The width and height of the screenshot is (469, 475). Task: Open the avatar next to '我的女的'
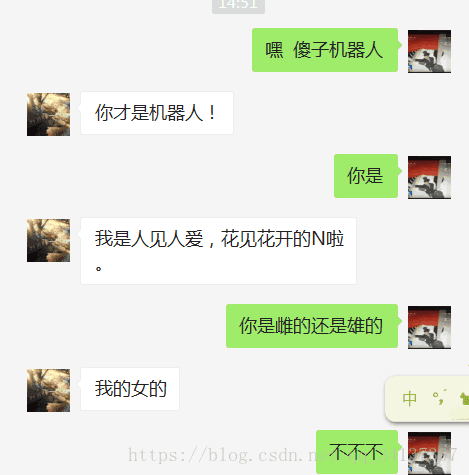48,390
